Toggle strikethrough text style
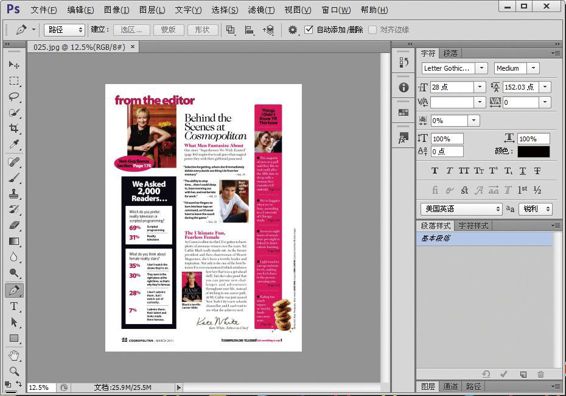The height and width of the screenshot is (396, 566). pyautogui.click(x=537, y=171)
